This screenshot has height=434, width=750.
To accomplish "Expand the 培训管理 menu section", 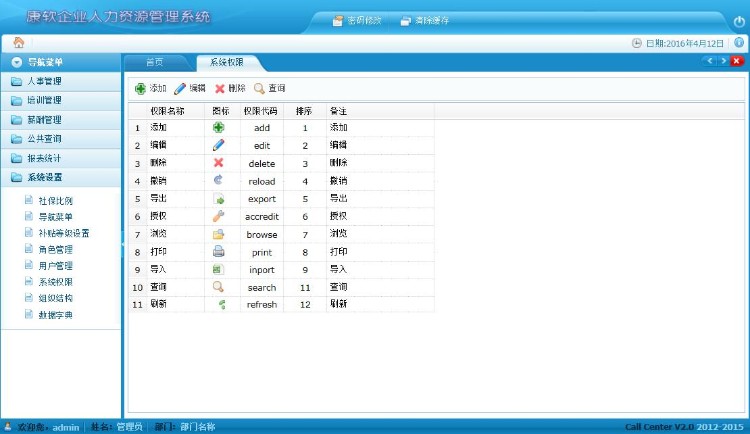I will (61, 100).
